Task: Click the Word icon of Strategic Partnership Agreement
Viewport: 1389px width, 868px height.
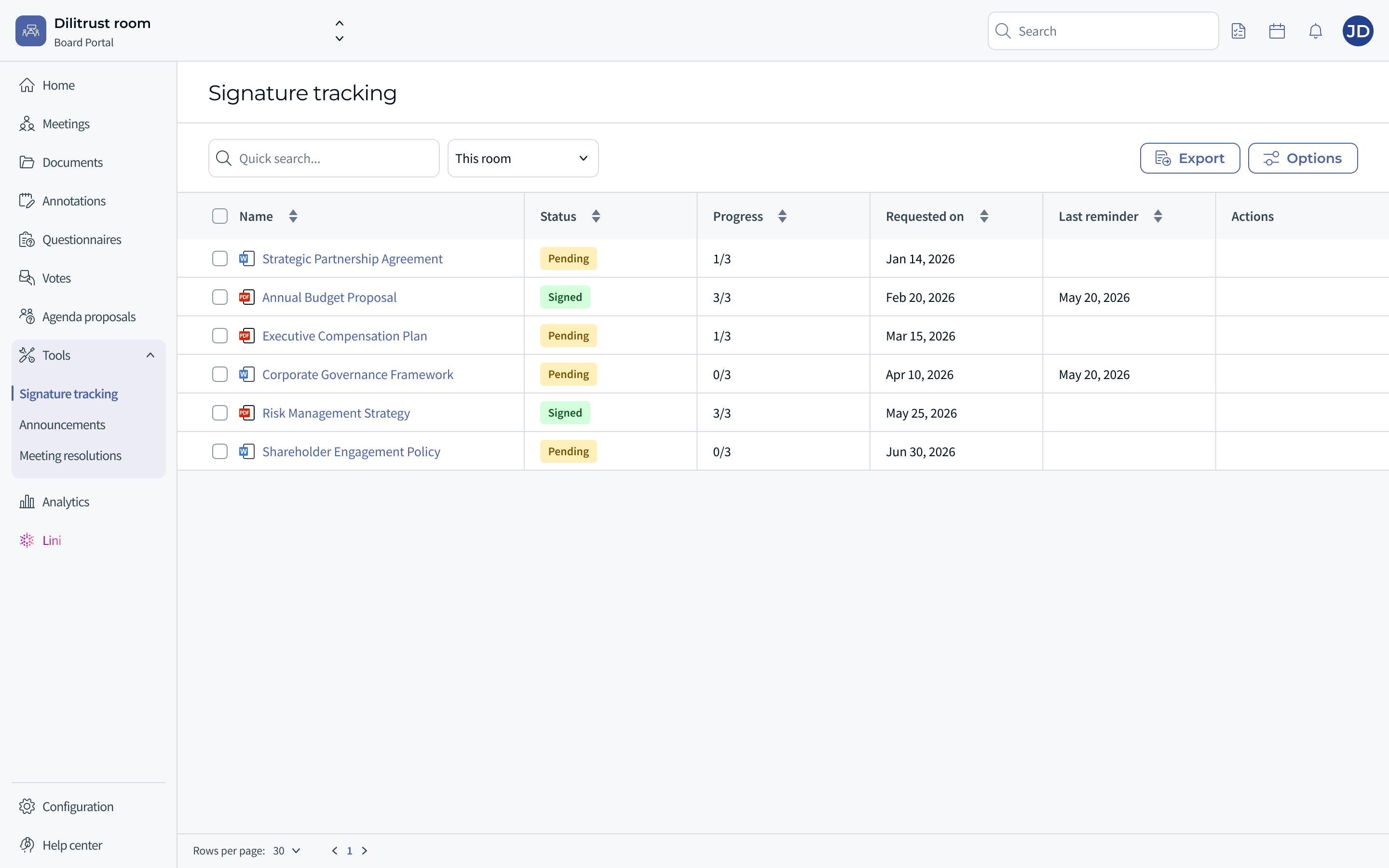Action: (247, 258)
